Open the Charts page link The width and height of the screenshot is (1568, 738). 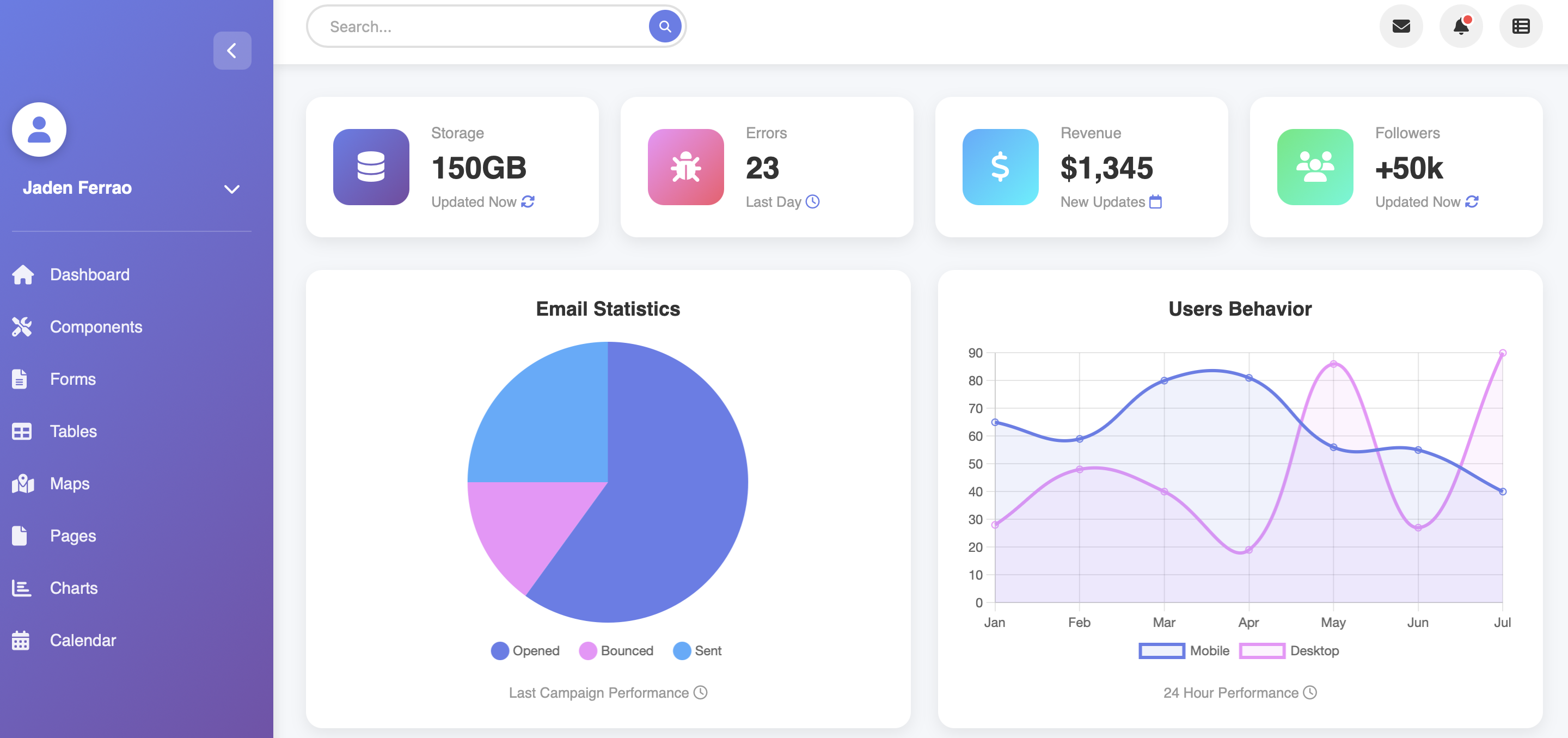[73, 588]
